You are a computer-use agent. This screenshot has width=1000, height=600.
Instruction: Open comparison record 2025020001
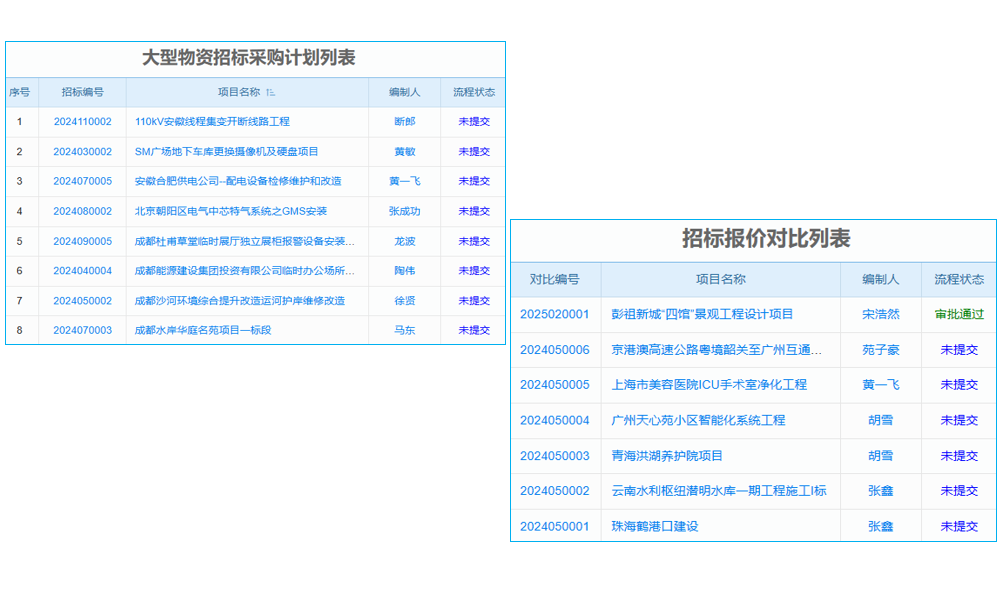(555, 314)
